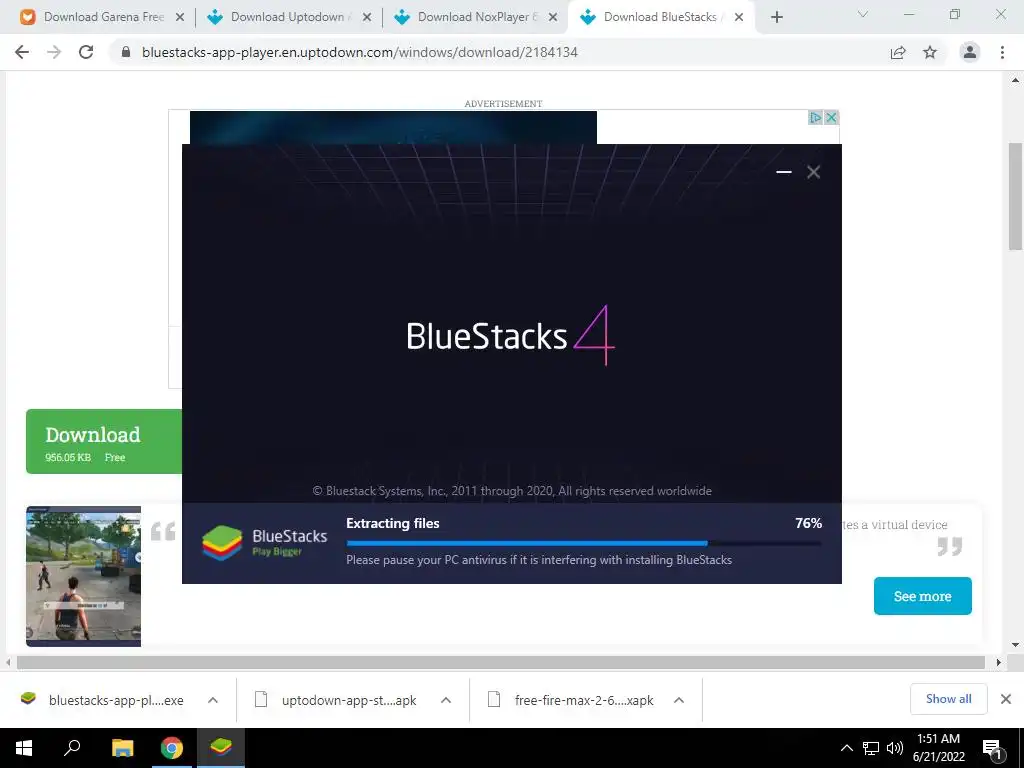Share this page via share icon
This screenshot has height=768, width=1024.
click(x=898, y=52)
